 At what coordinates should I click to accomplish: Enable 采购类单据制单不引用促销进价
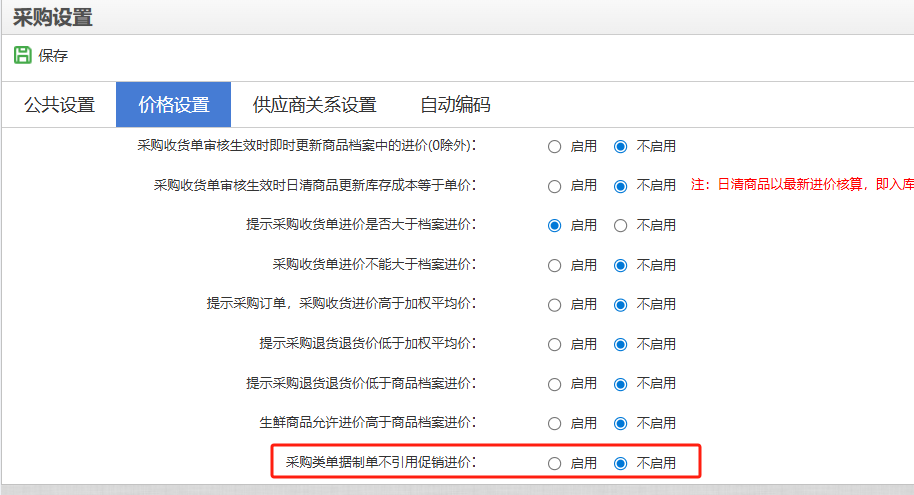pyautogui.click(x=555, y=463)
